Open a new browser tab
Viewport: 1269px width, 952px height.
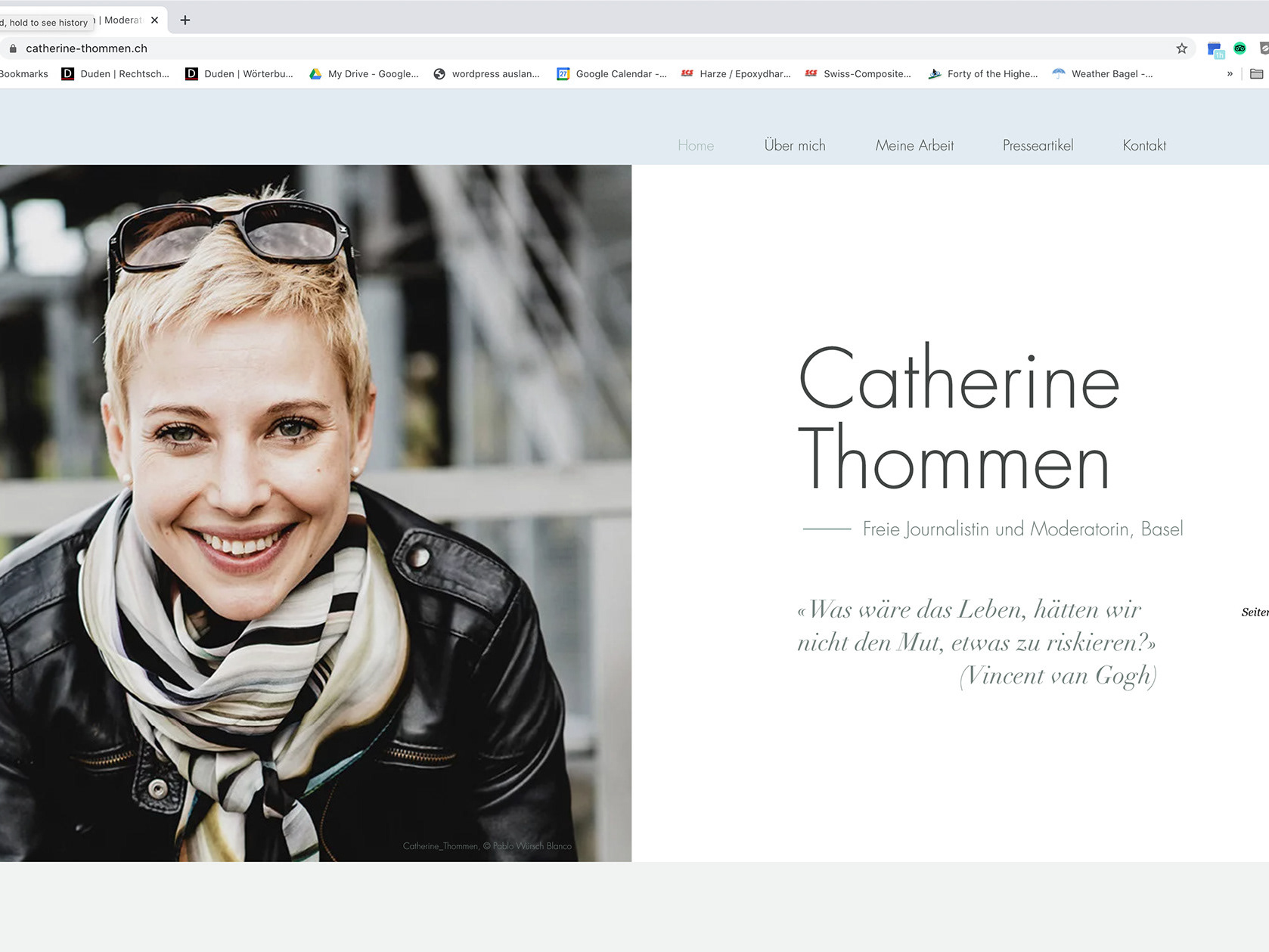point(185,20)
